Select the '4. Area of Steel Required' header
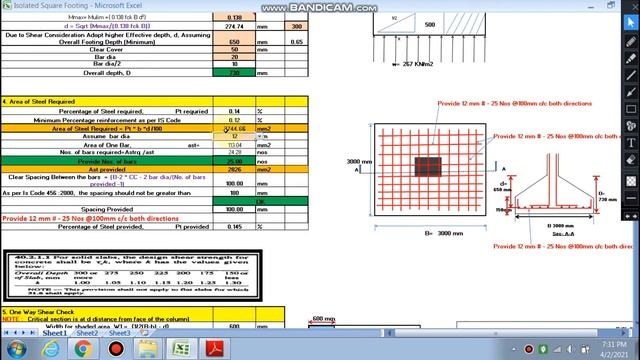The image size is (640, 360). coord(107,102)
